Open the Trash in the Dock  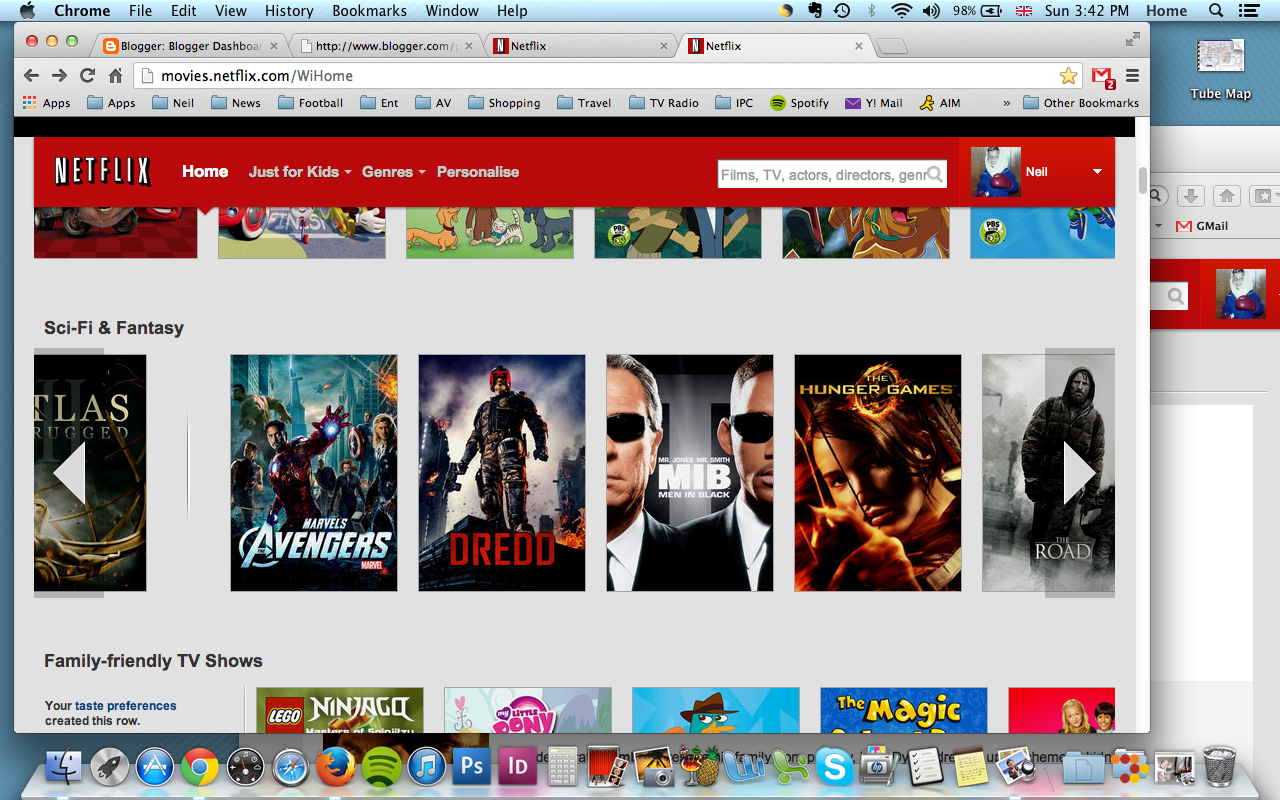click(x=1220, y=766)
